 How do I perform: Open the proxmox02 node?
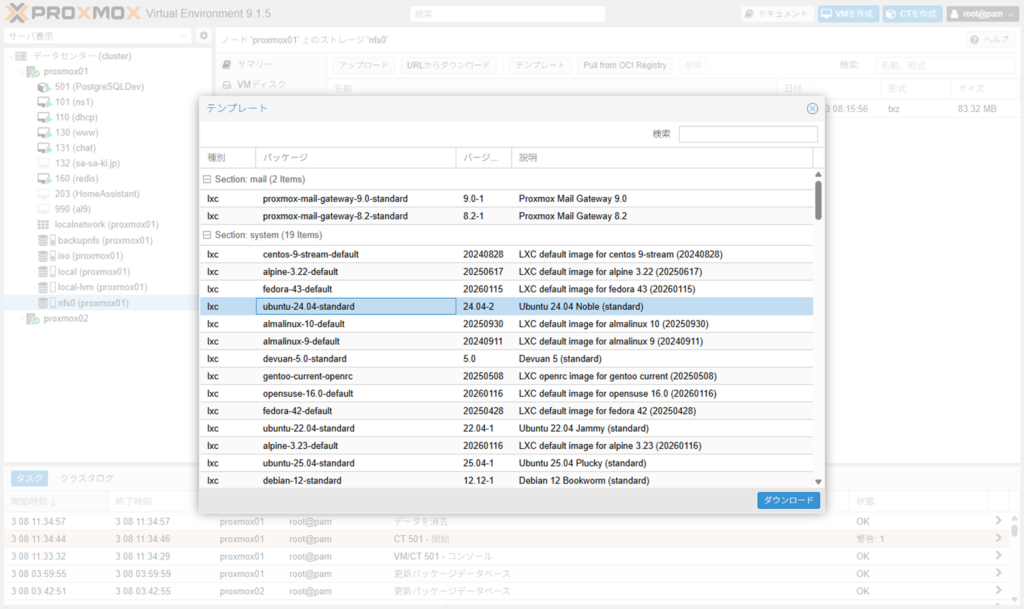click(x=66, y=319)
